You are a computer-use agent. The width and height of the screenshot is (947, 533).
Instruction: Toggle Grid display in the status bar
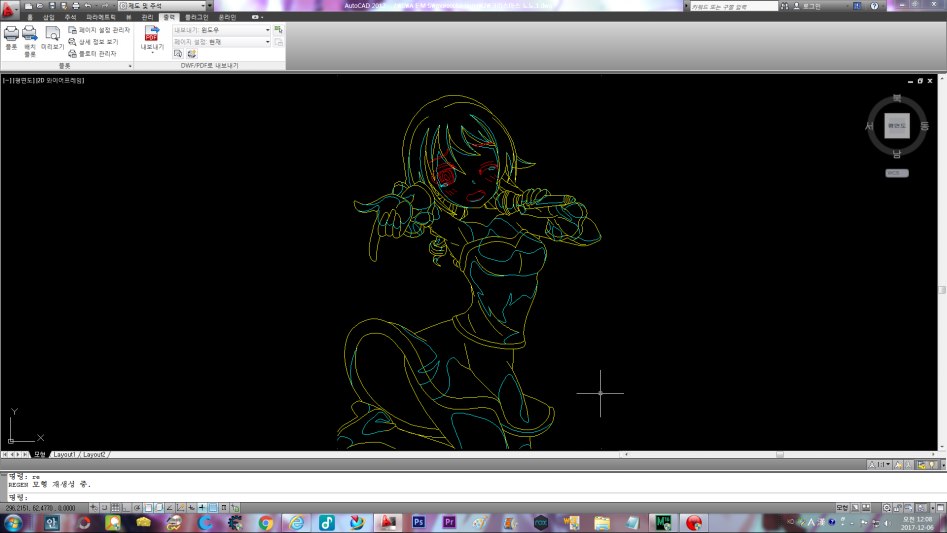tap(115, 508)
